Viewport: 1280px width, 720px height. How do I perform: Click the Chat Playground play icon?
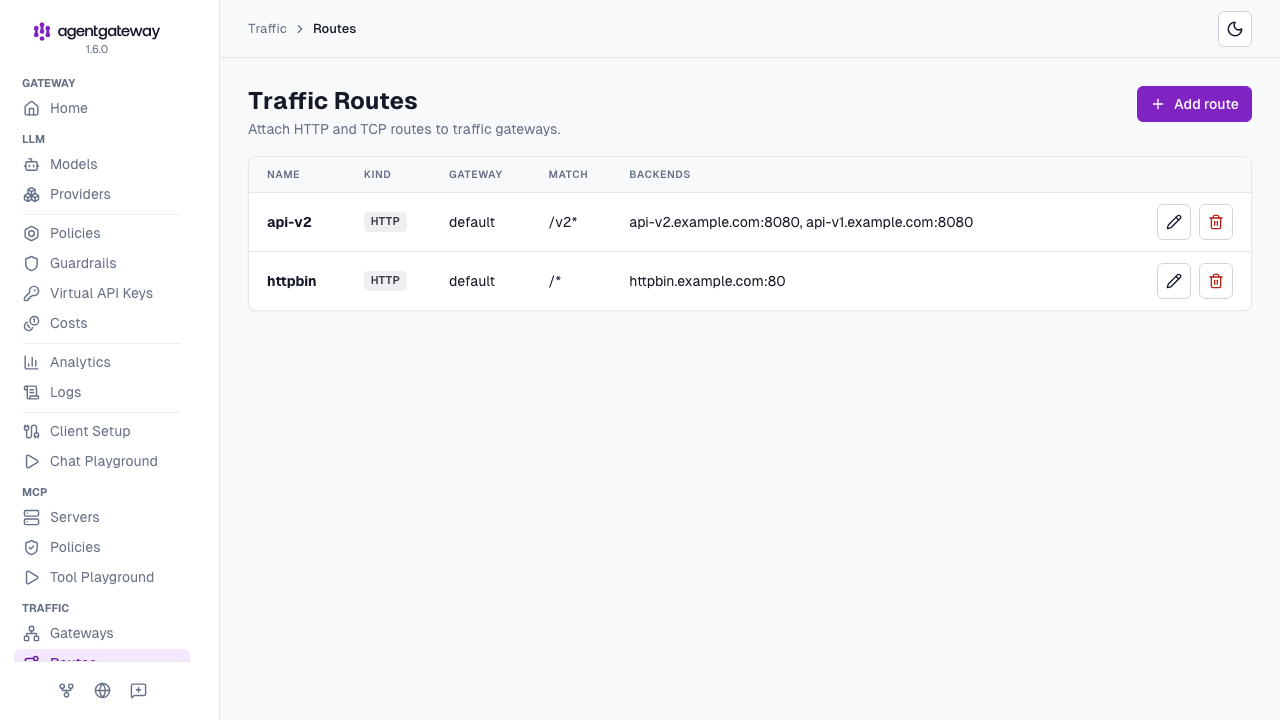click(32, 461)
